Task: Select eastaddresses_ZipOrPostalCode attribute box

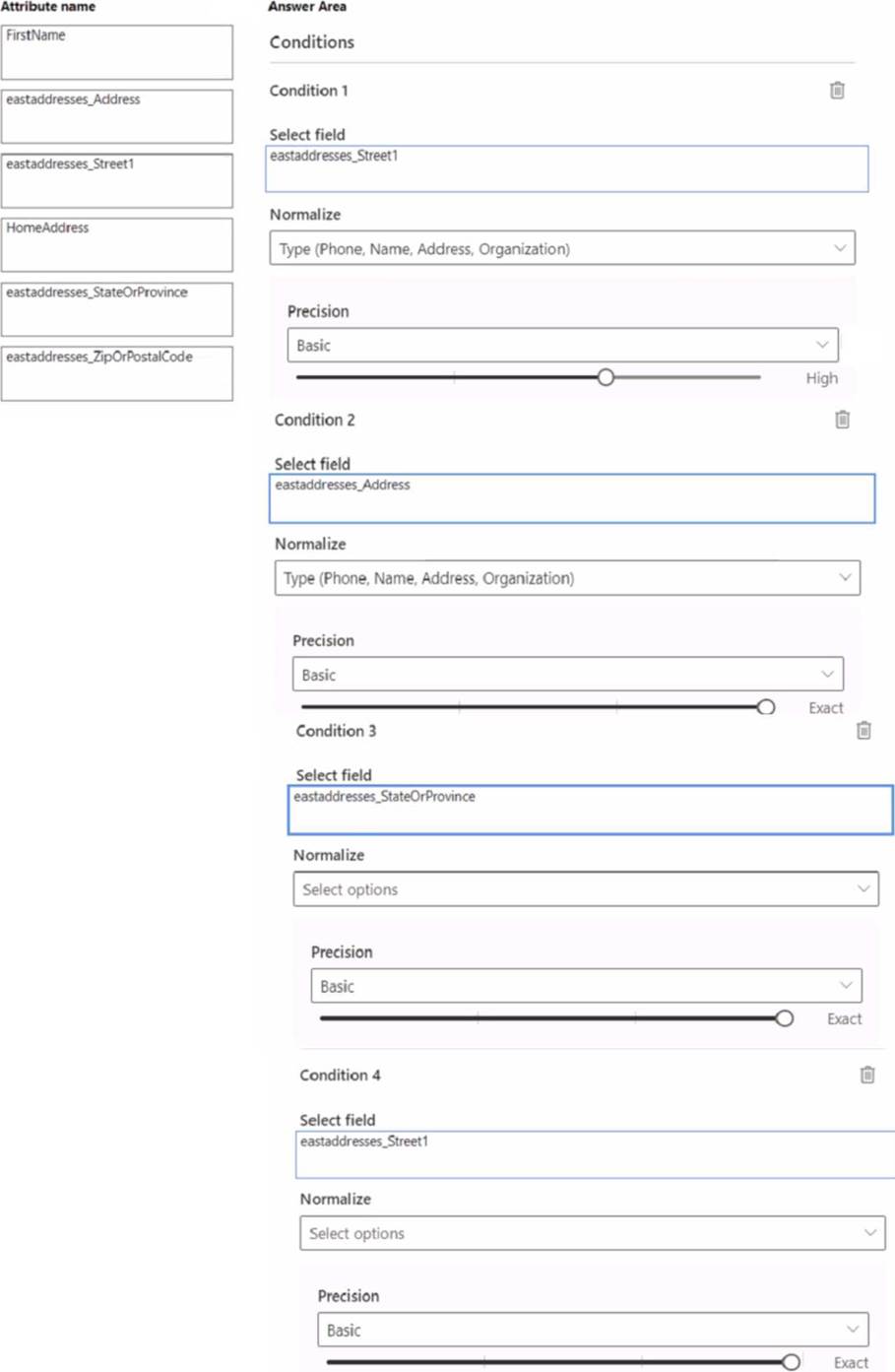Action: click(x=116, y=373)
